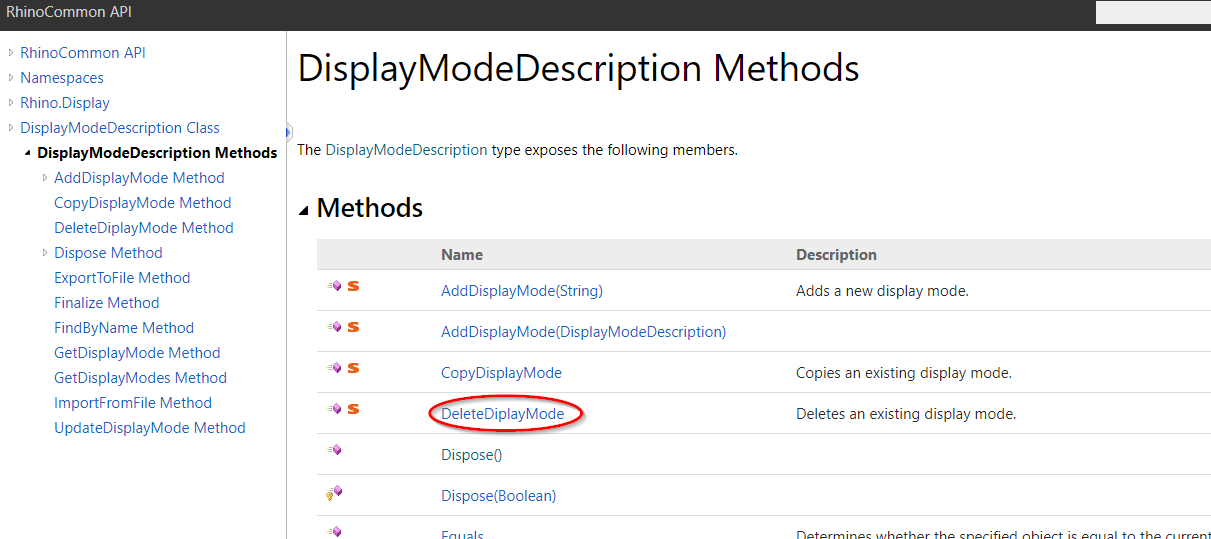
Task: Open DeleteDiplayMode Method sidebar link
Action: (144, 228)
